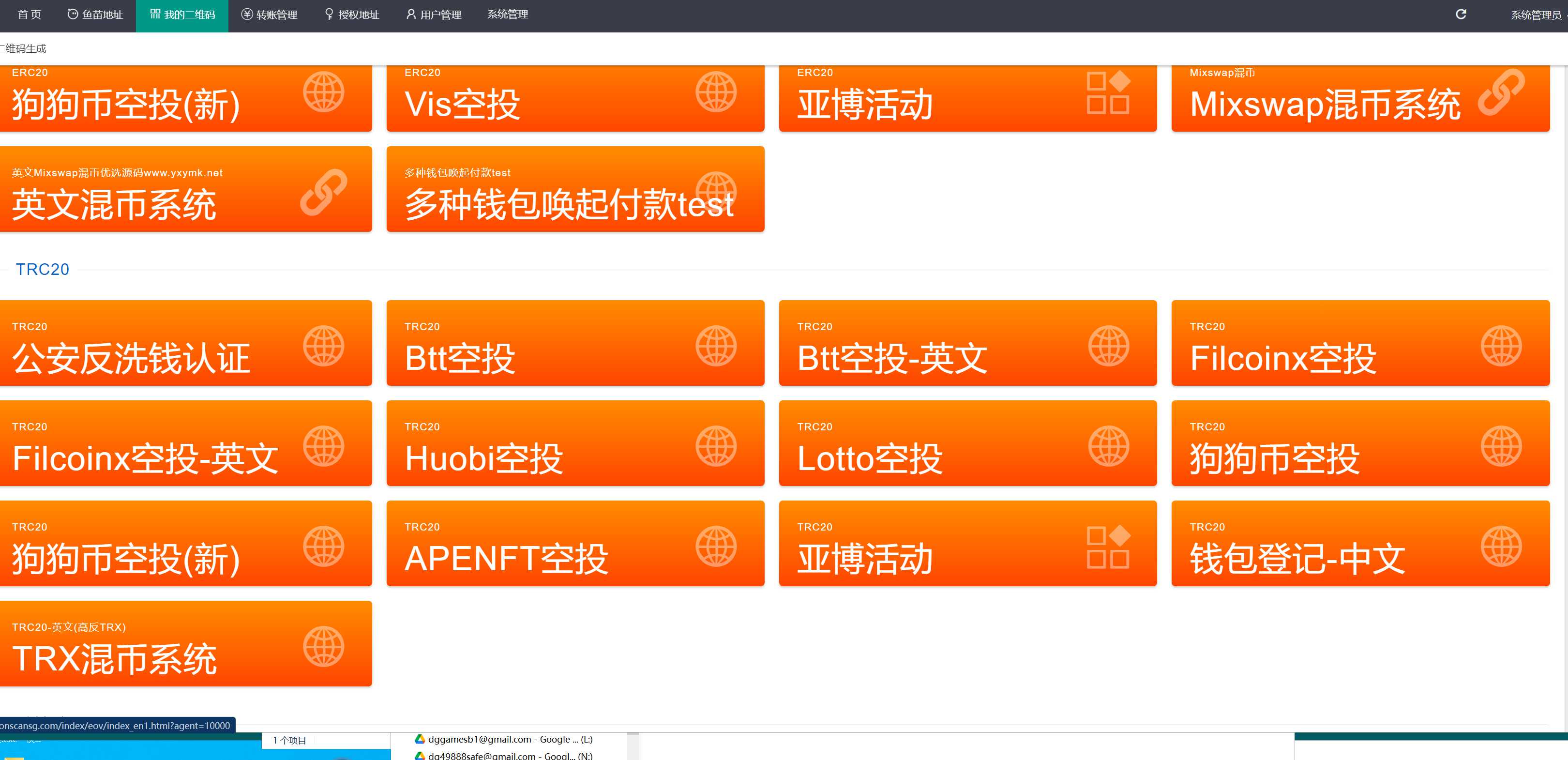The height and width of the screenshot is (760, 1568).
Task: Open the Btt空投-英文 card
Action: tap(968, 343)
